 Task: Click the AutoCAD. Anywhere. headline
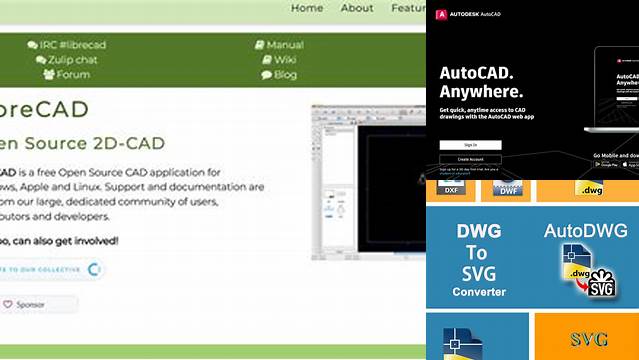[x=481, y=82]
